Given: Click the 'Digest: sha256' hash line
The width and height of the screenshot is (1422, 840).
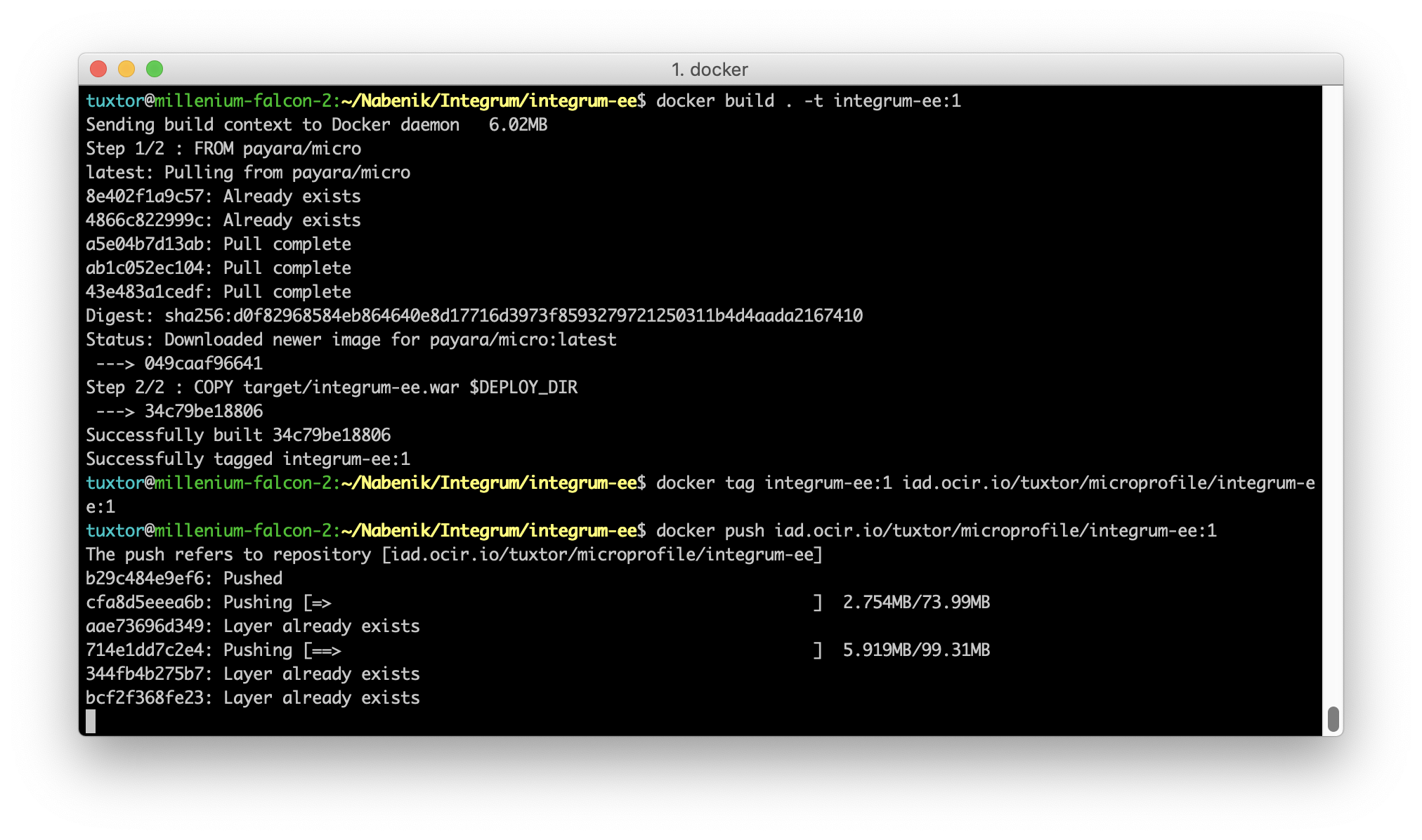Looking at the screenshot, I should pyautogui.click(x=474, y=316).
